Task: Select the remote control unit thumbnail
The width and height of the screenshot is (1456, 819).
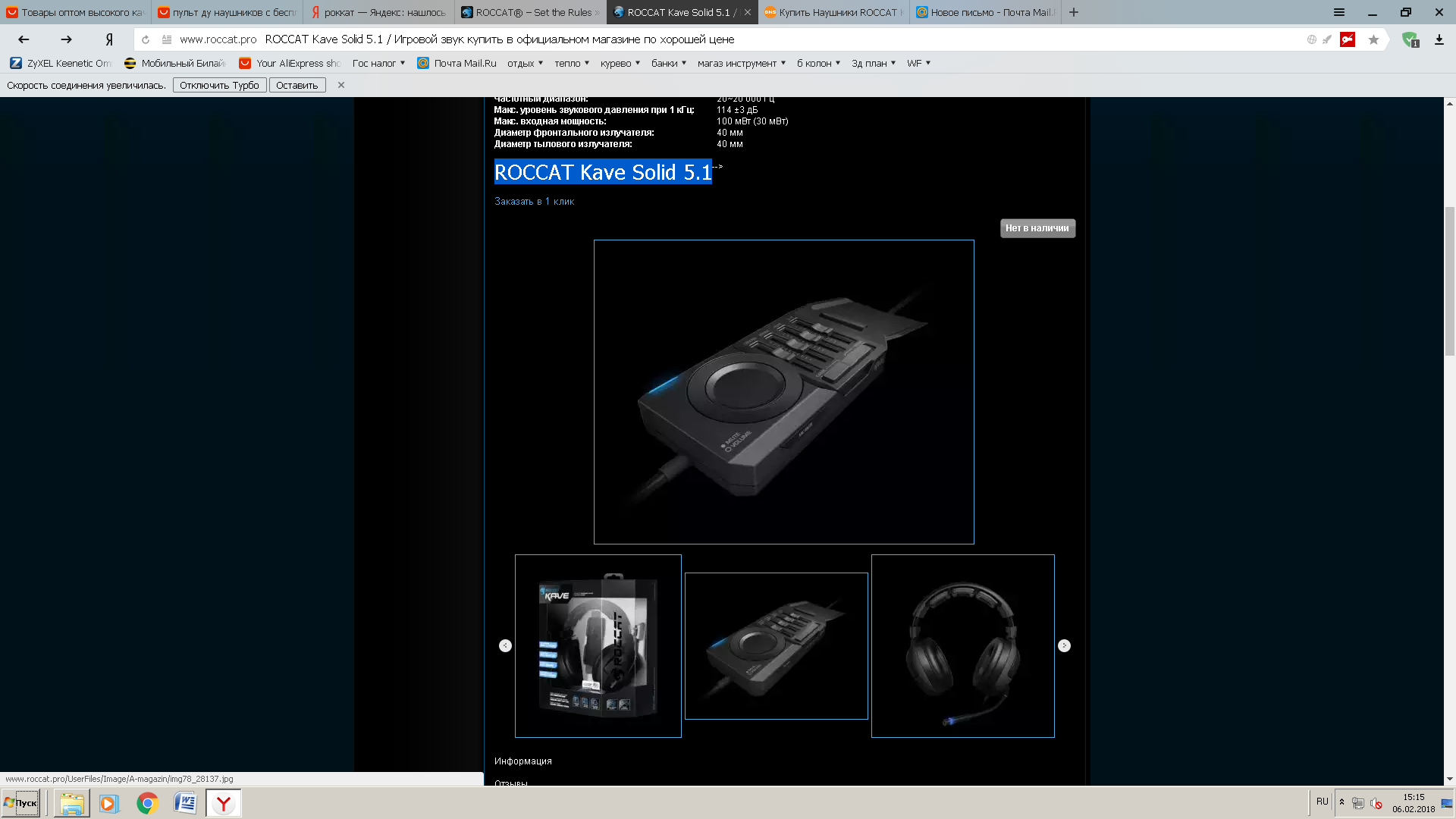Action: coord(777,646)
